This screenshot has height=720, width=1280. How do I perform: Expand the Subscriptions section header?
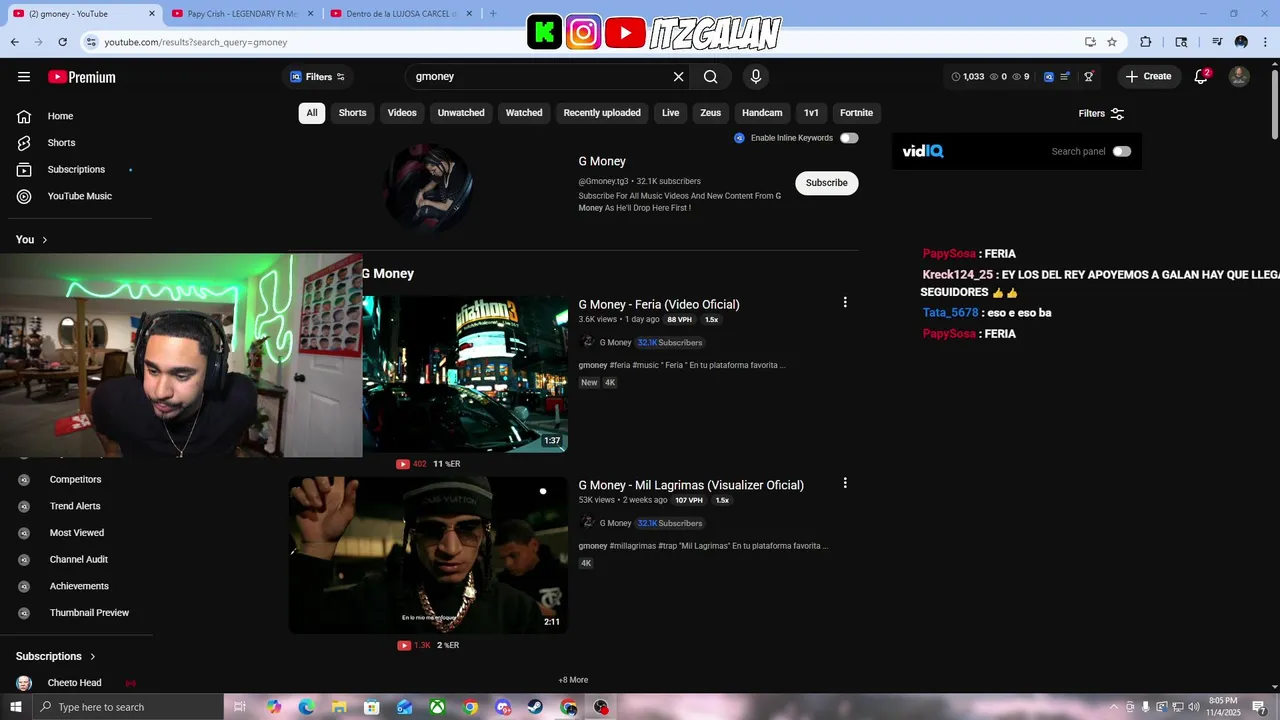(56, 656)
